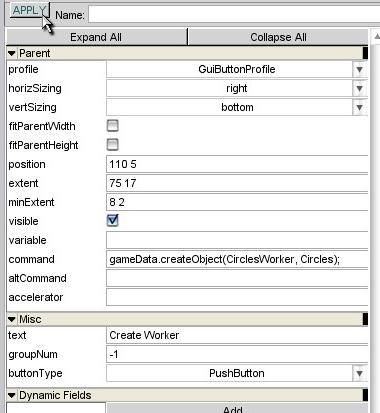This screenshot has width=380, height=413.
Task: Click the Add button in Dynamic Fields
Action: (x=237, y=408)
